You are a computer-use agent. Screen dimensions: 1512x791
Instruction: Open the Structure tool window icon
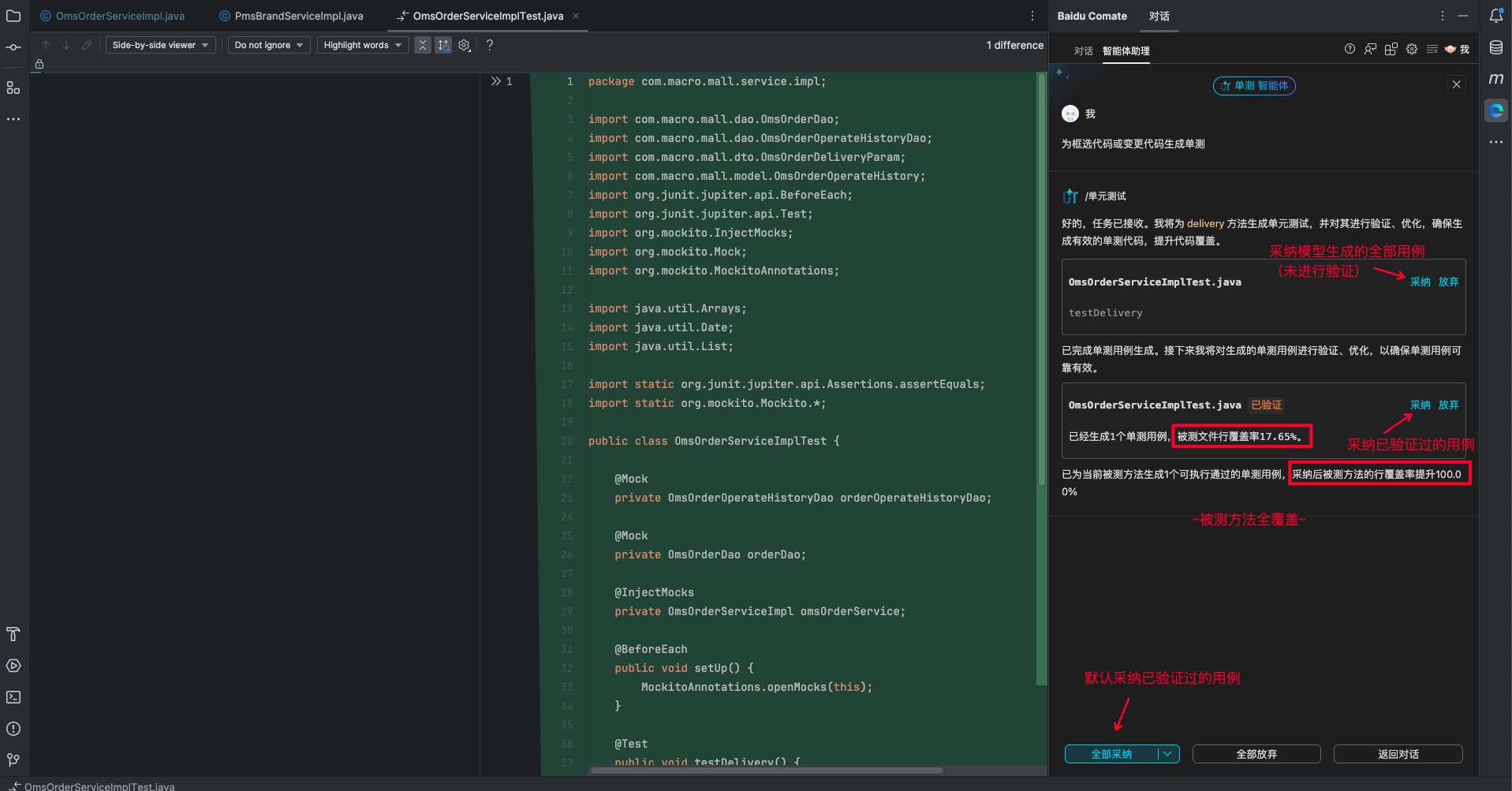tap(13, 88)
